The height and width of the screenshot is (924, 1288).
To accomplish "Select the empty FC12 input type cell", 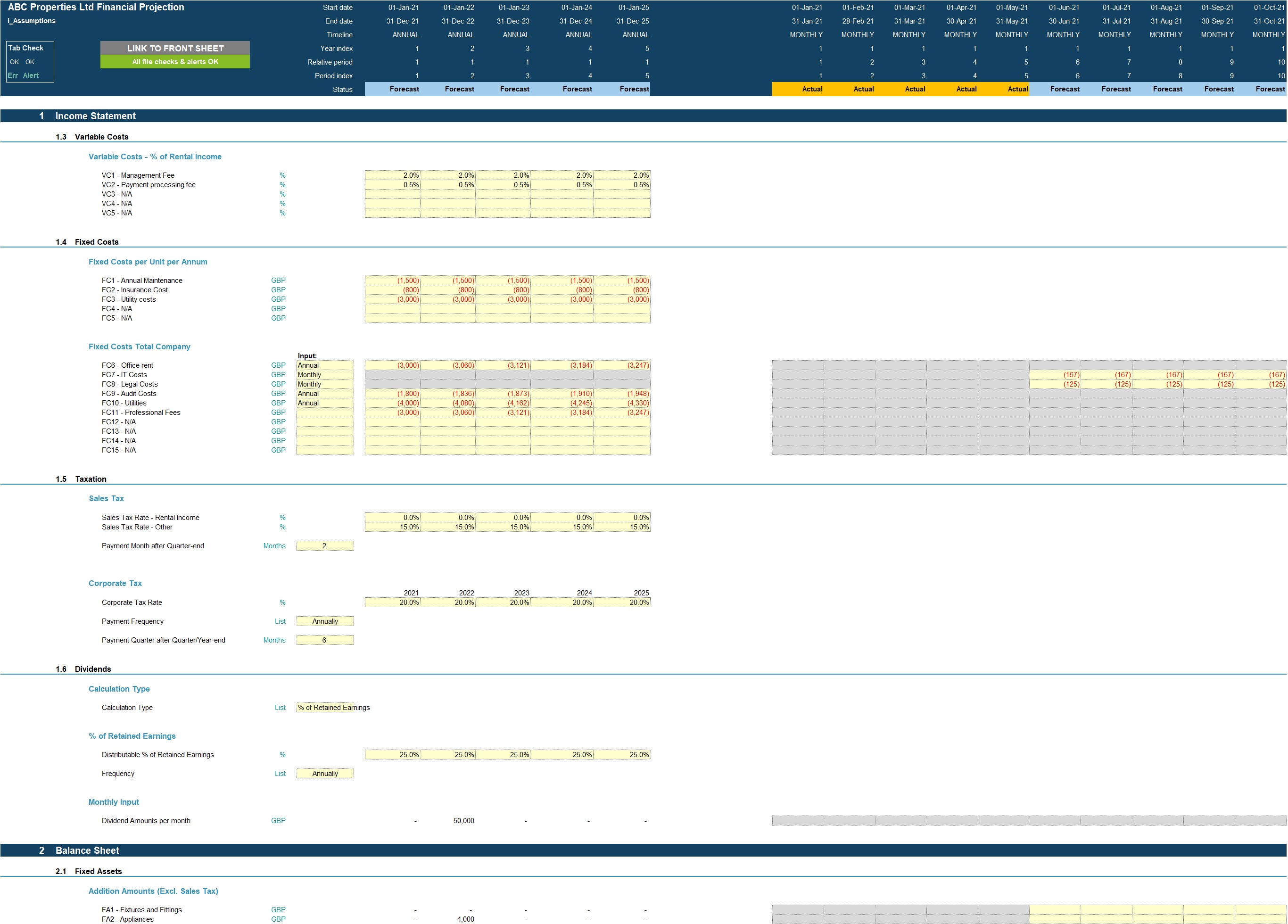I will [x=325, y=422].
